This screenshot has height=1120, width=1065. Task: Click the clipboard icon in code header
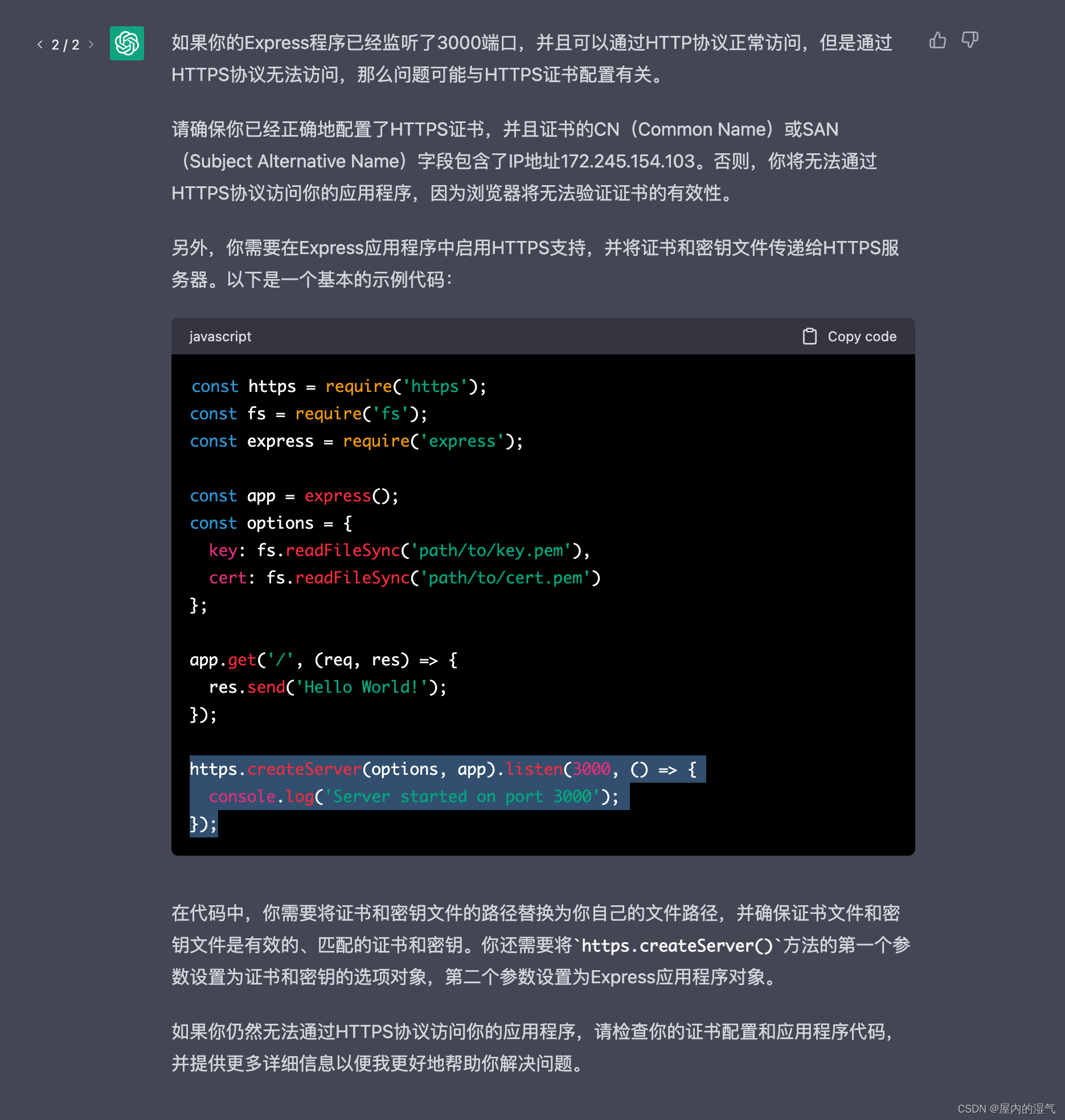(x=809, y=336)
